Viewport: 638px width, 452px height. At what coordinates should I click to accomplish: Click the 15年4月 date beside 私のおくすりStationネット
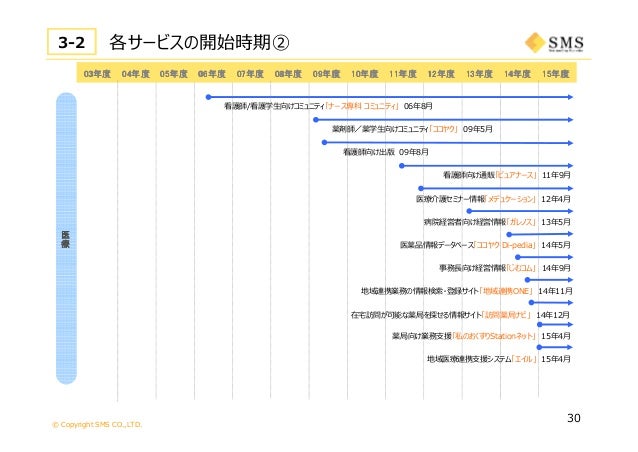[x=556, y=336]
